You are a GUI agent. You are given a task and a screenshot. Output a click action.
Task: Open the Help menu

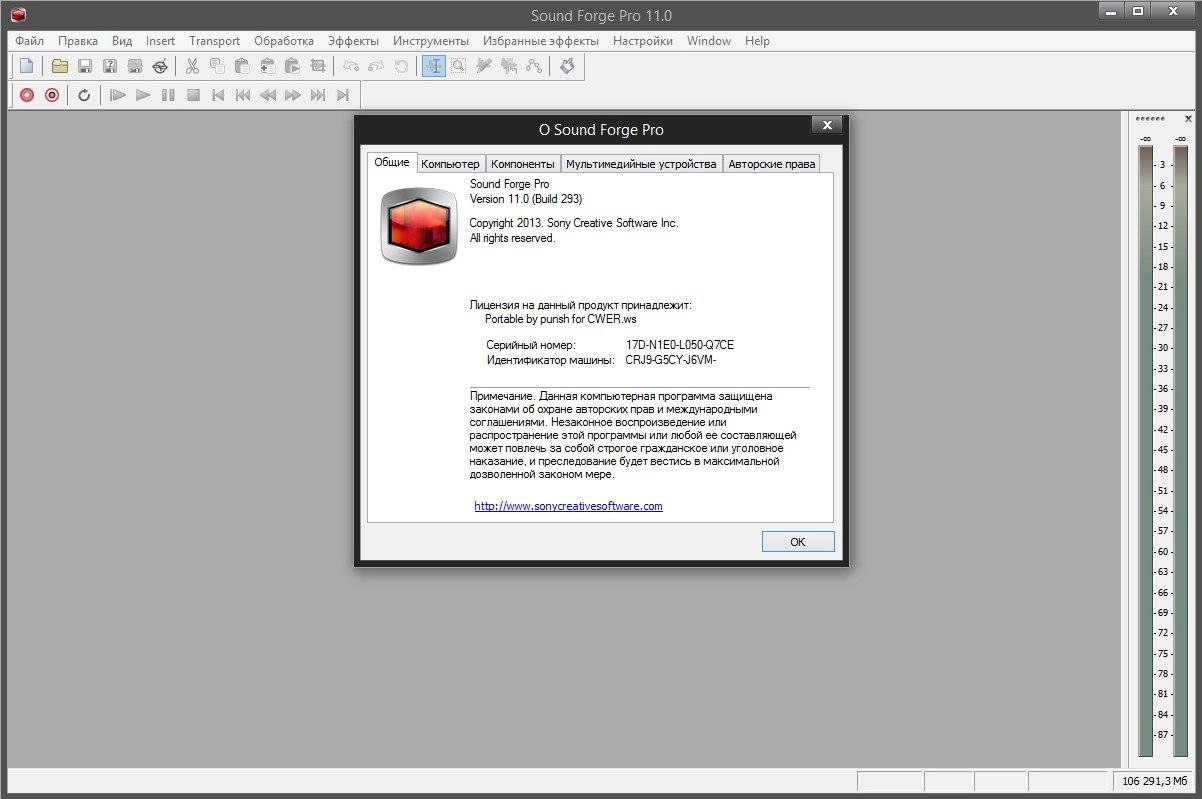pyautogui.click(x=758, y=41)
